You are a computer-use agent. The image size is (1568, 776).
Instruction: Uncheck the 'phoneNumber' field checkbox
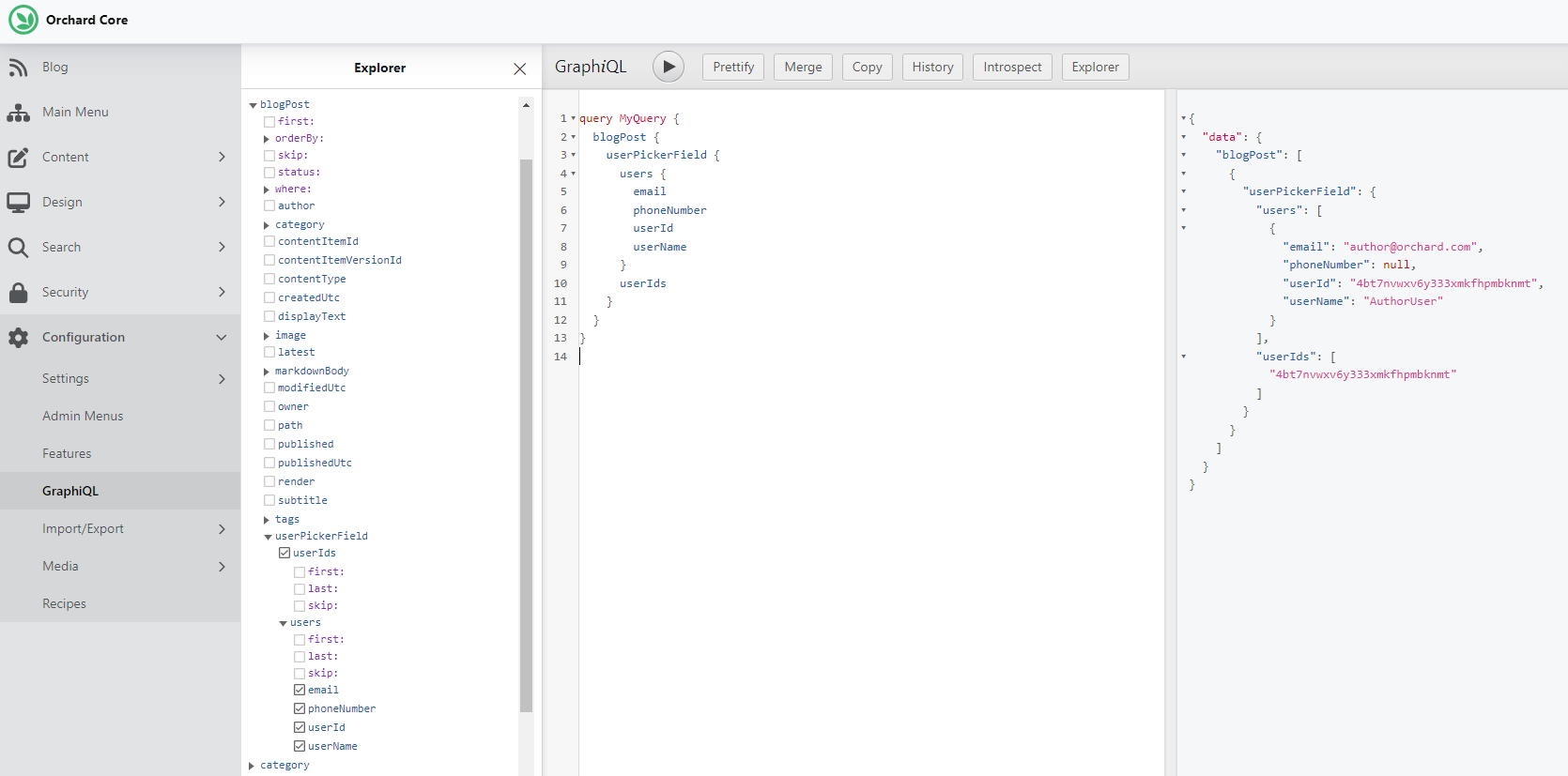300,709
